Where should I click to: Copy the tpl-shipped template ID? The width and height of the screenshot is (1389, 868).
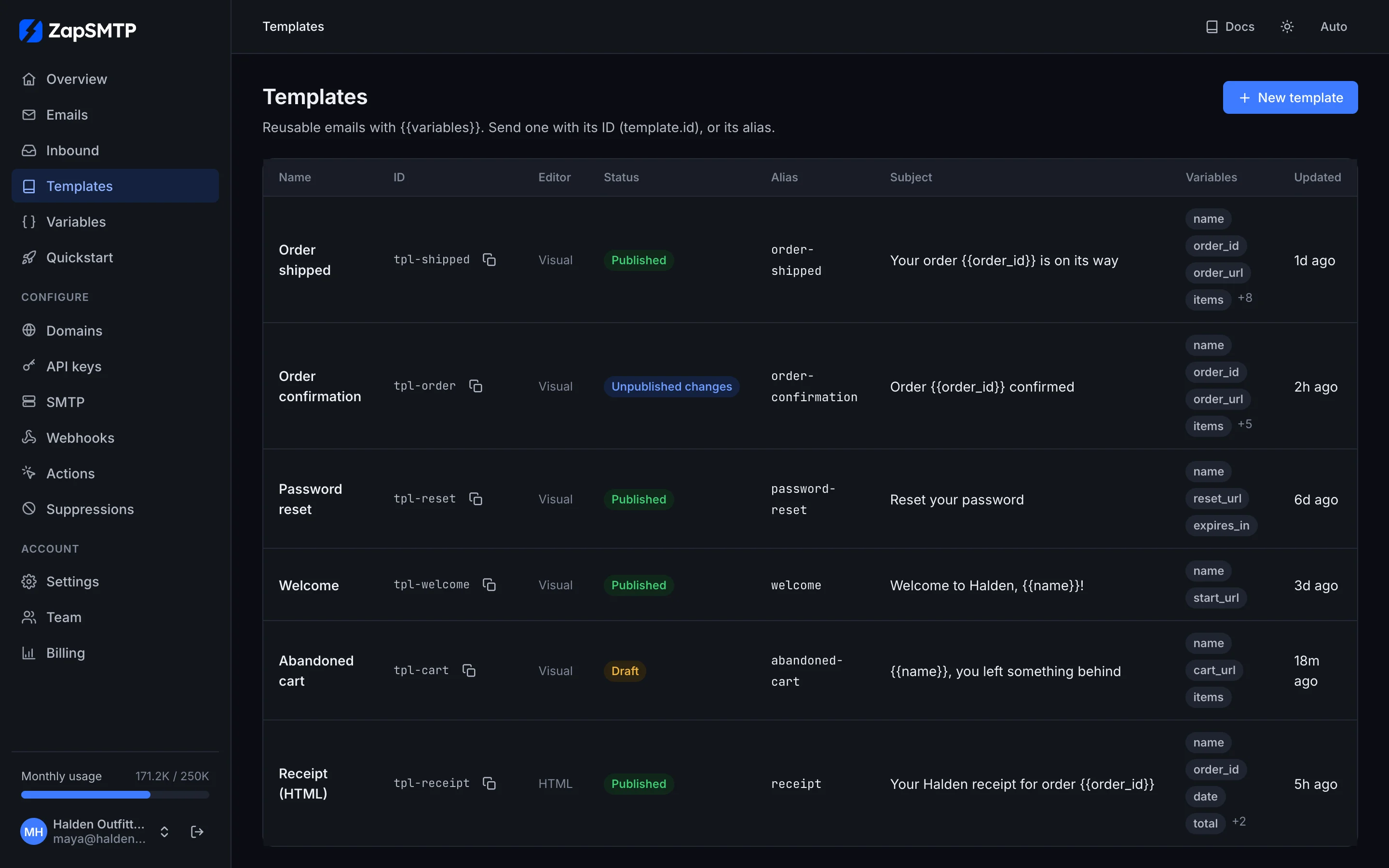tap(489, 260)
